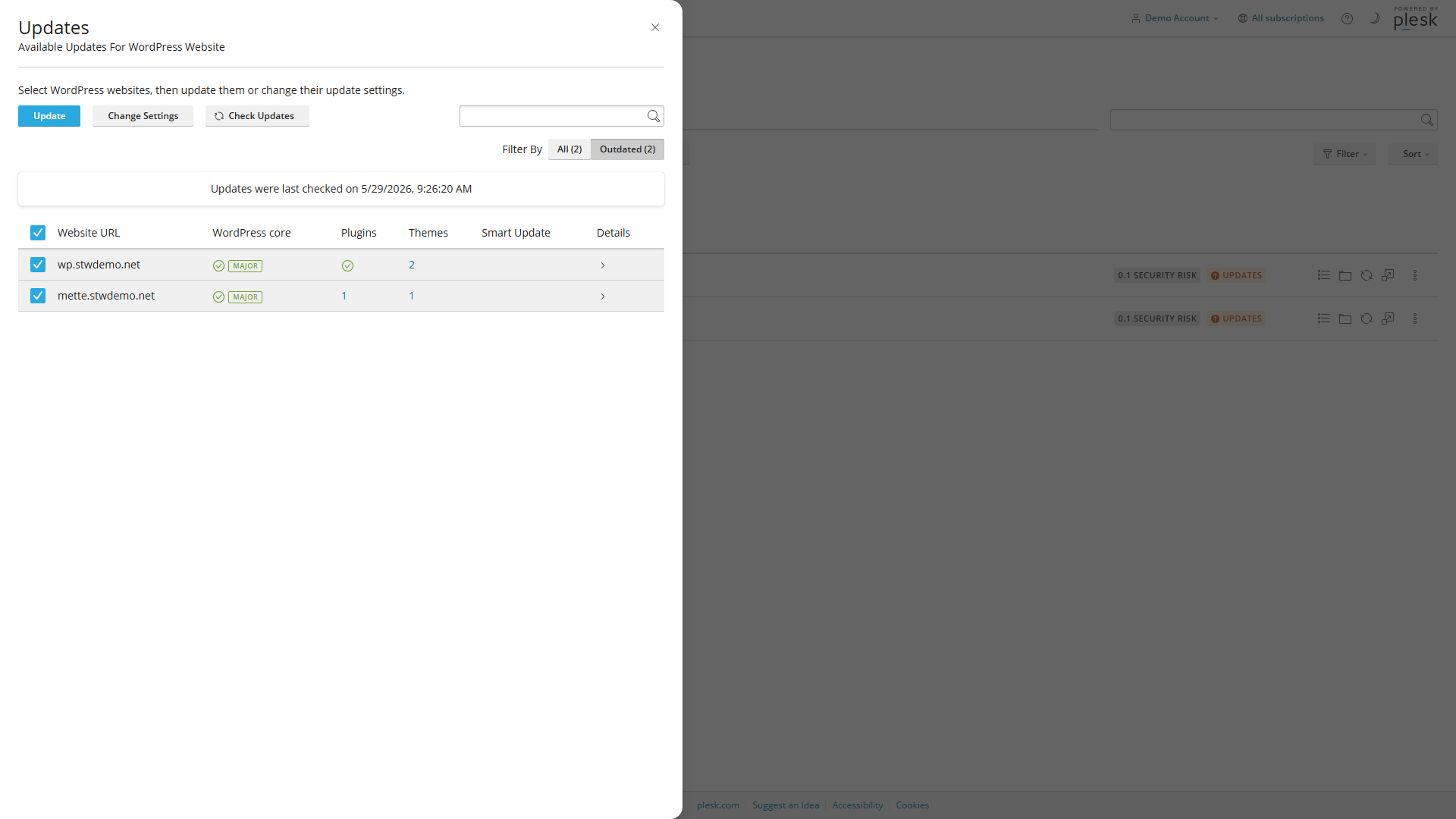Click the refresh arrows icon in the lower site row
Viewport: 1456px width, 819px height.
point(1367,318)
